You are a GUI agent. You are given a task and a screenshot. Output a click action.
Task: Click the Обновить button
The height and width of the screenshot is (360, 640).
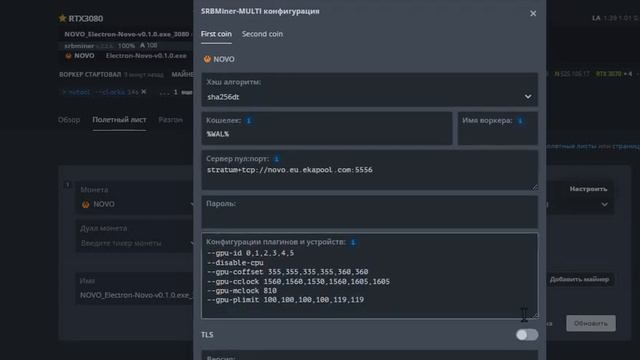click(x=591, y=323)
